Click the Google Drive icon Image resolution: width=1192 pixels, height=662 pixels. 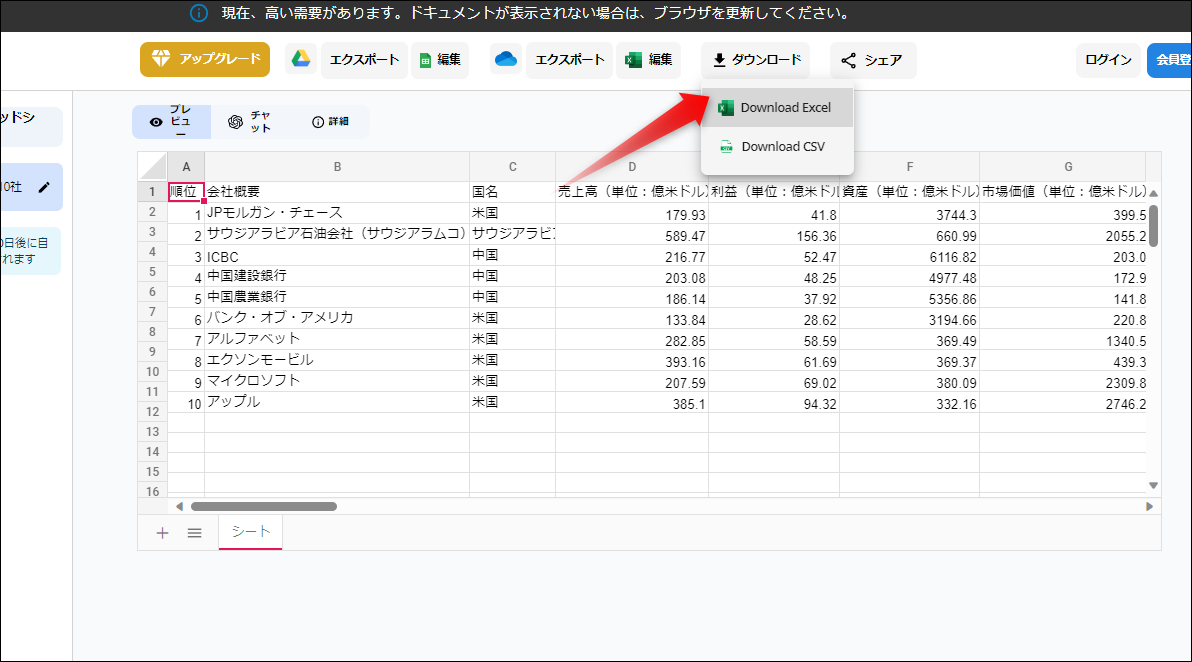pos(301,59)
